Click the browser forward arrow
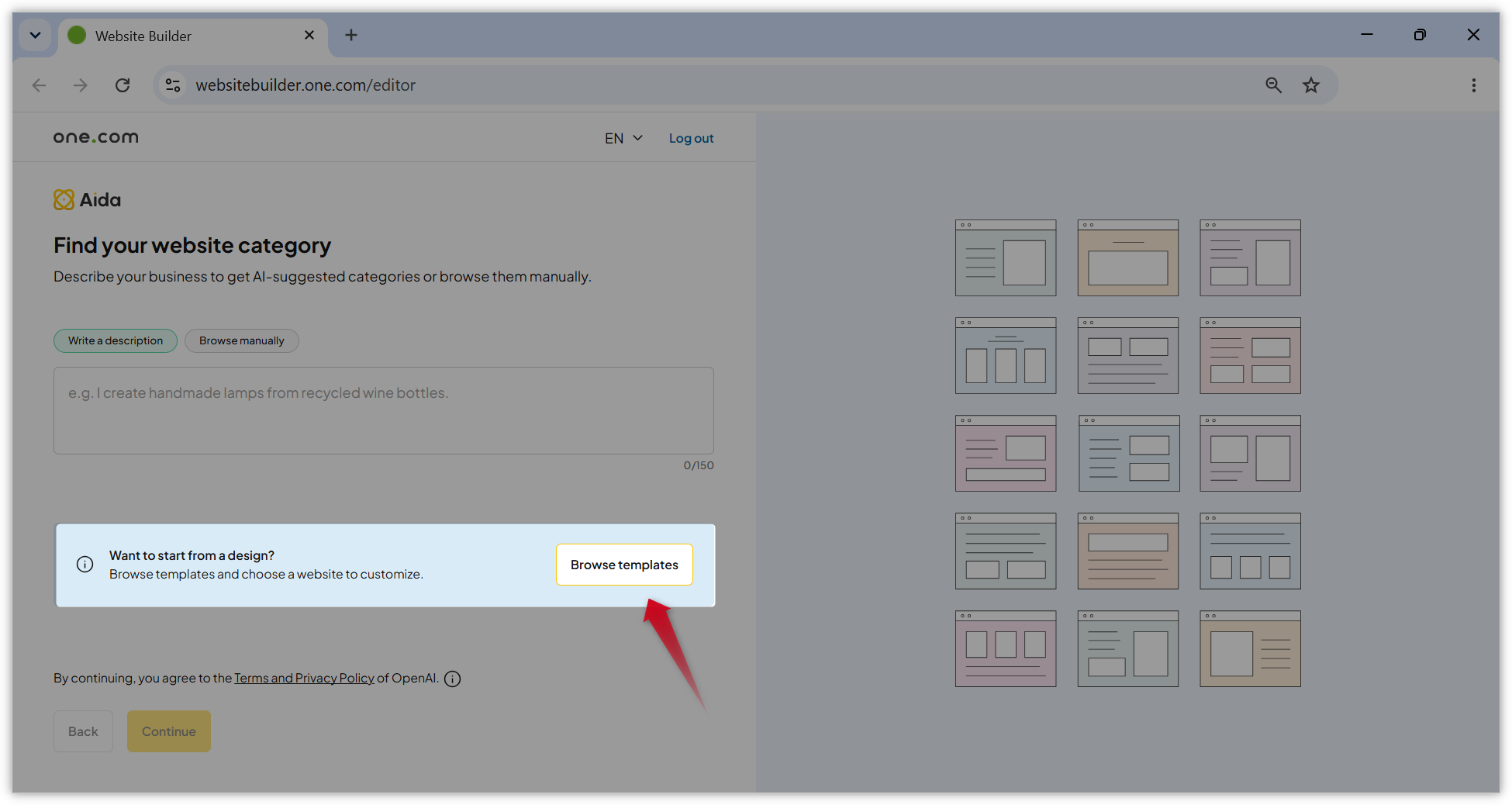 81,85
